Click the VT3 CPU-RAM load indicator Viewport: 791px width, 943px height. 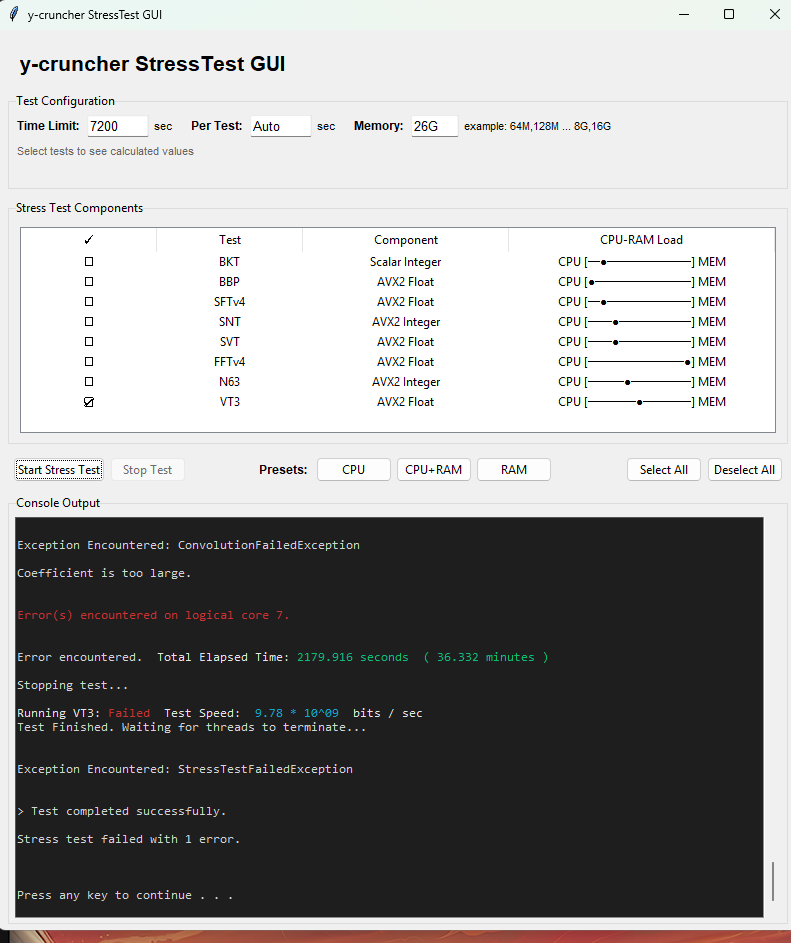coord(641,402)
